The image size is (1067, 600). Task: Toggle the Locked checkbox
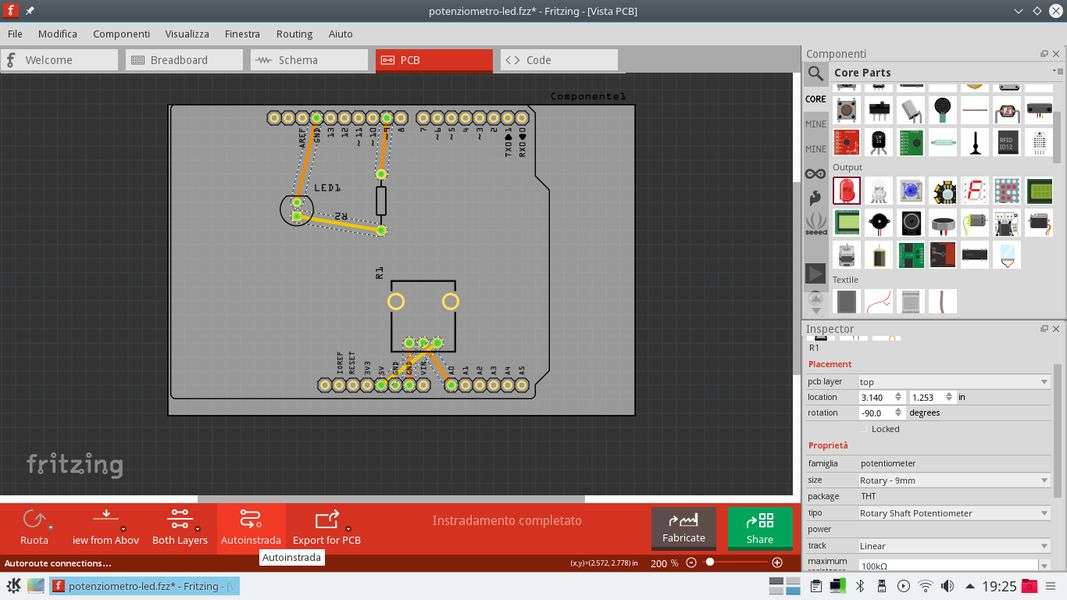click(x=864, y=429)
